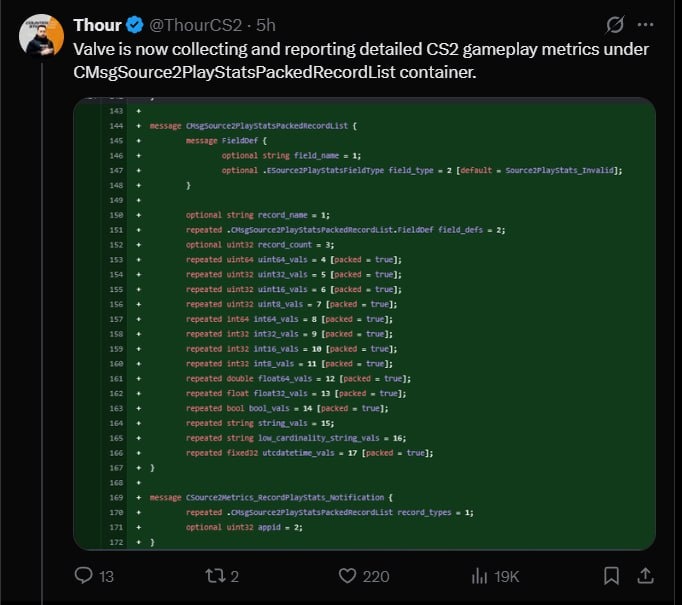Screen dimensions: 682x605
Task: Click the share upload arrow icon
Action: point(646,575)
